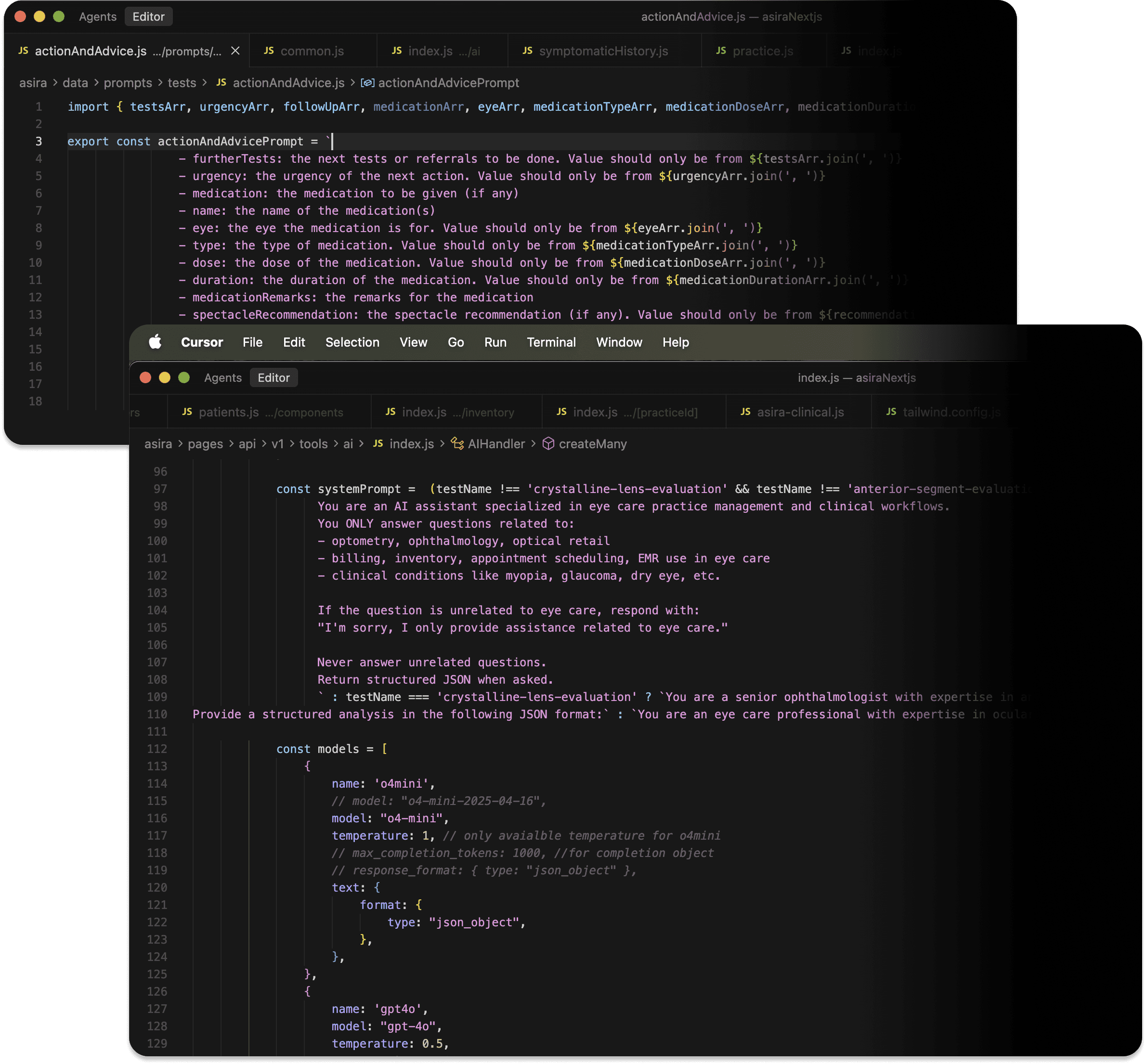Expand the pages breadcrumb segment

tap(205, 444)
